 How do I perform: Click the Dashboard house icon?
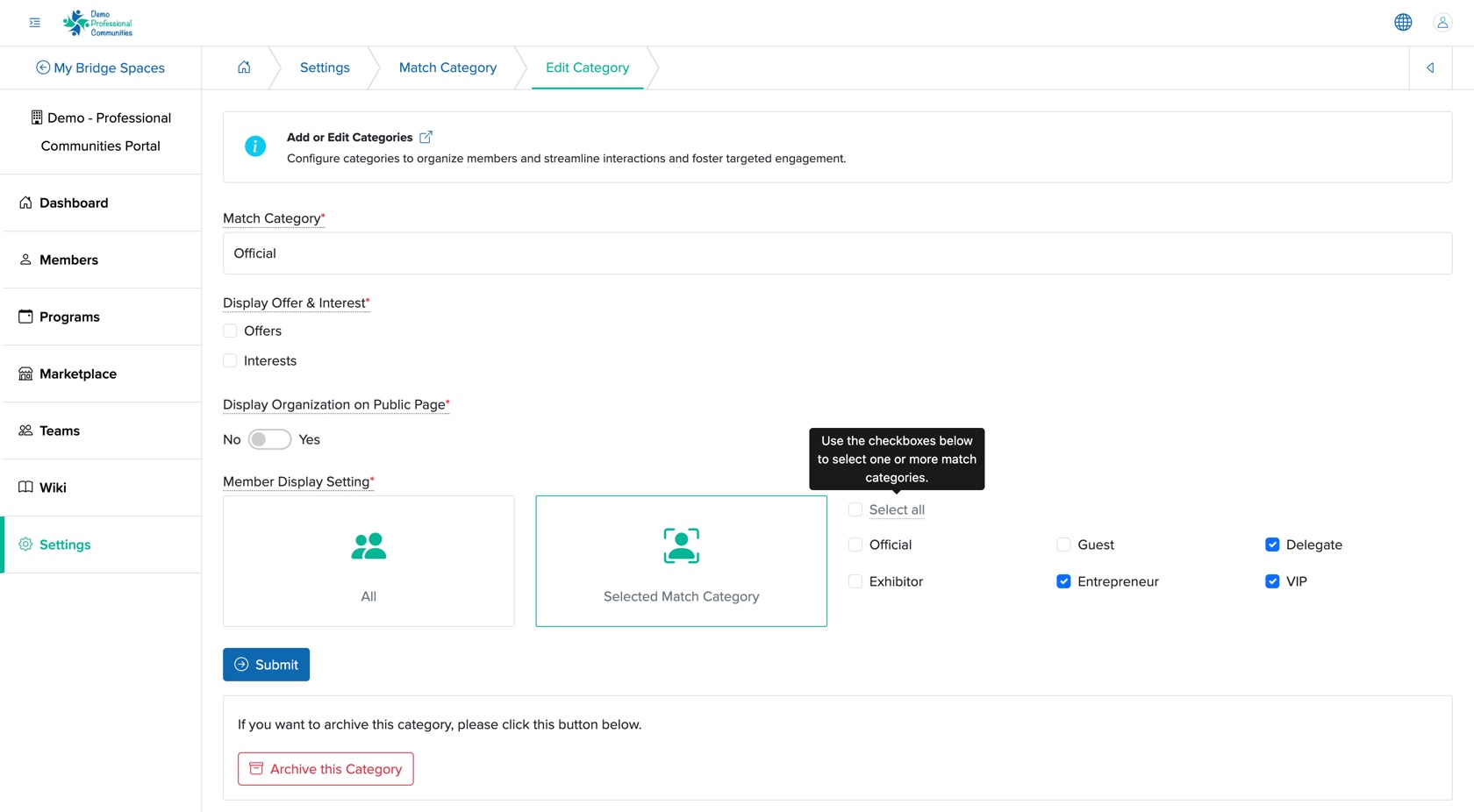tap(25, 203)
